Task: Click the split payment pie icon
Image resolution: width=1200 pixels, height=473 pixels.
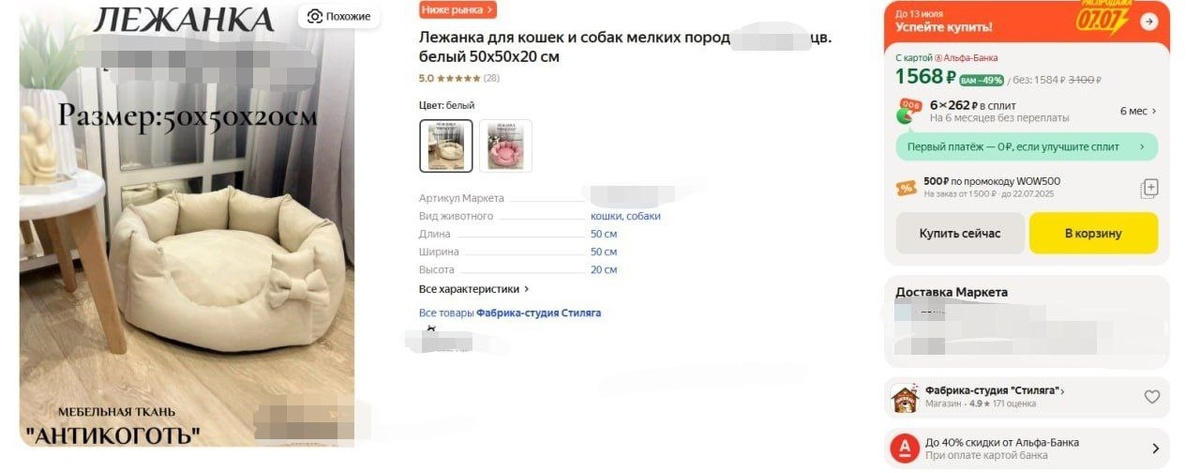Action: click(908, 111)
